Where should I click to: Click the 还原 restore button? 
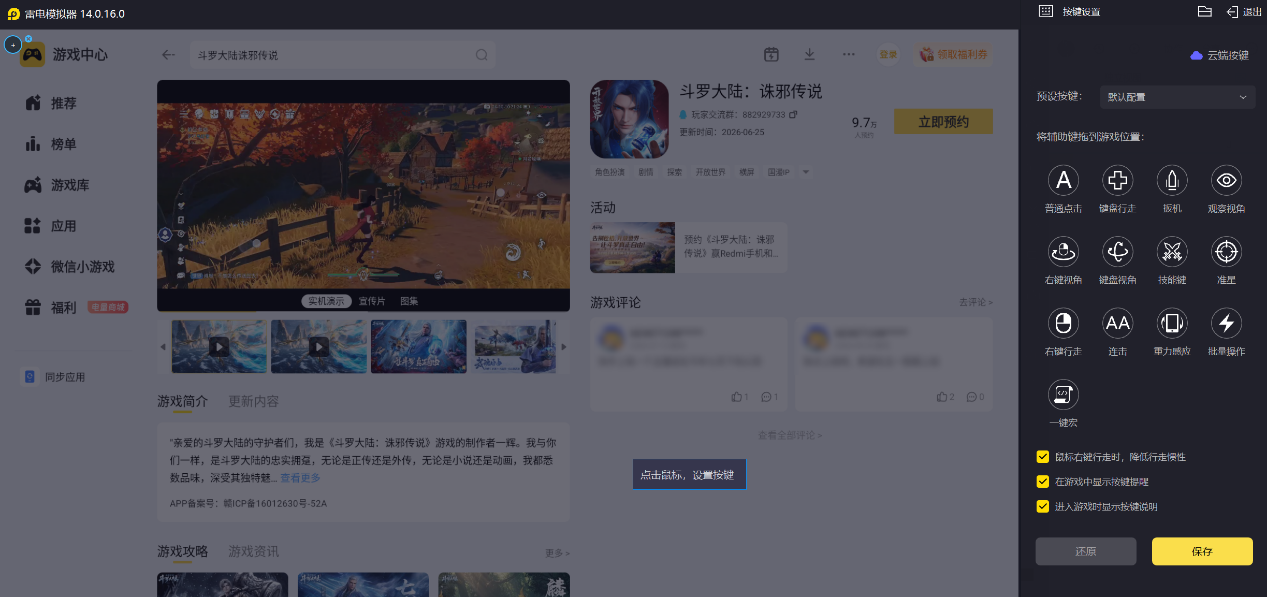[x=1086, y=551]
